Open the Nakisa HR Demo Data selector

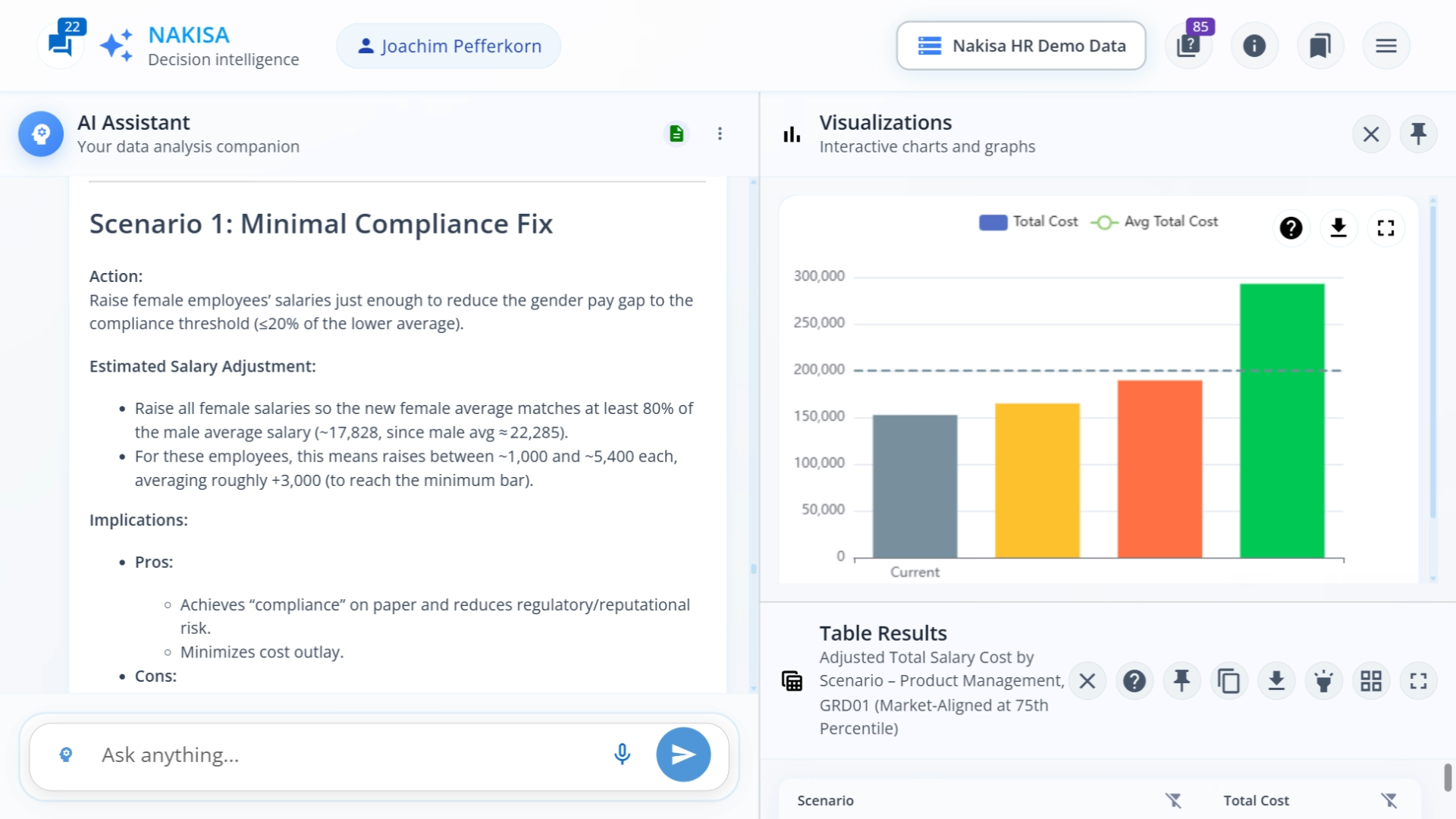tap(1020, 45)
